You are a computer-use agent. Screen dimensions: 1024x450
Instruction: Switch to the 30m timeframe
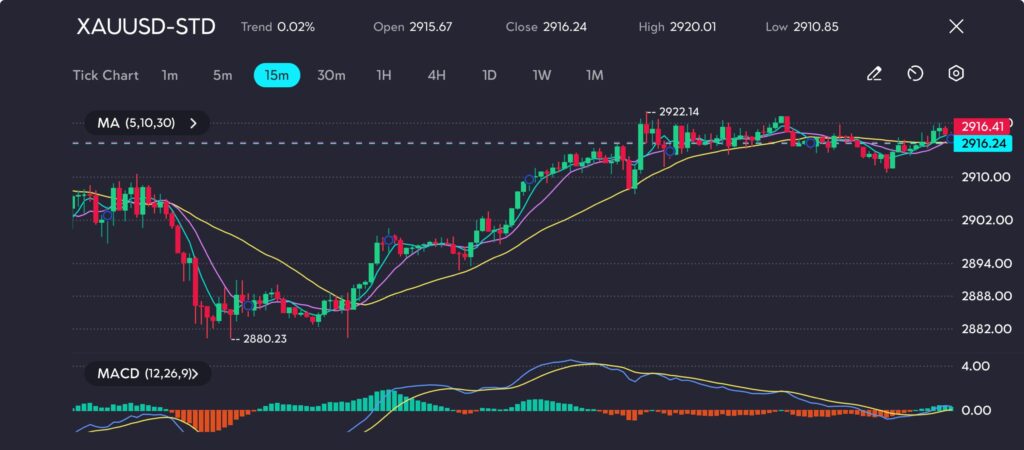pyautogui.click(x=331, y=75)
